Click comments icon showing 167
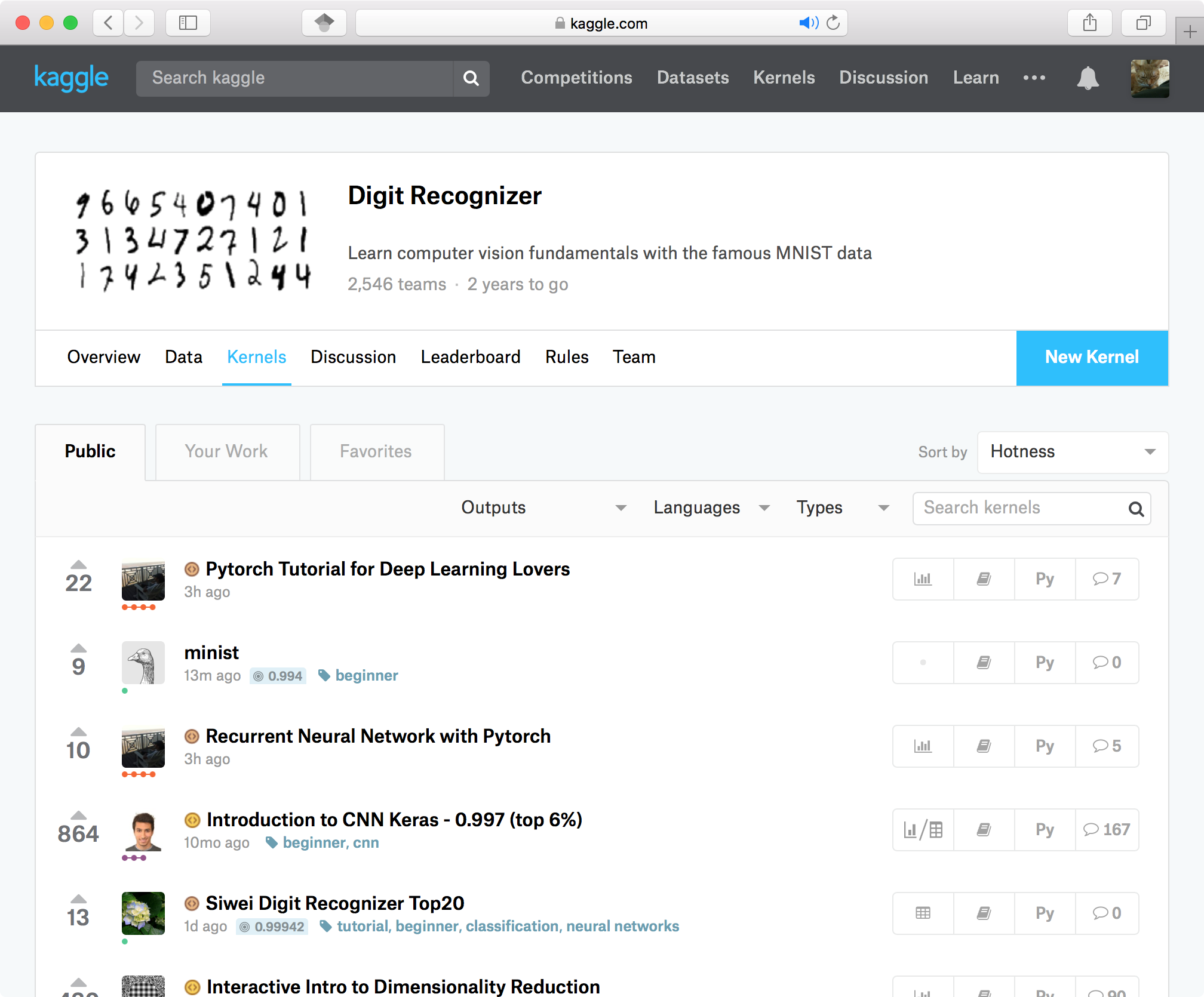The height and width of the screenshot is (997, 1204). (x=1106, y=830)
